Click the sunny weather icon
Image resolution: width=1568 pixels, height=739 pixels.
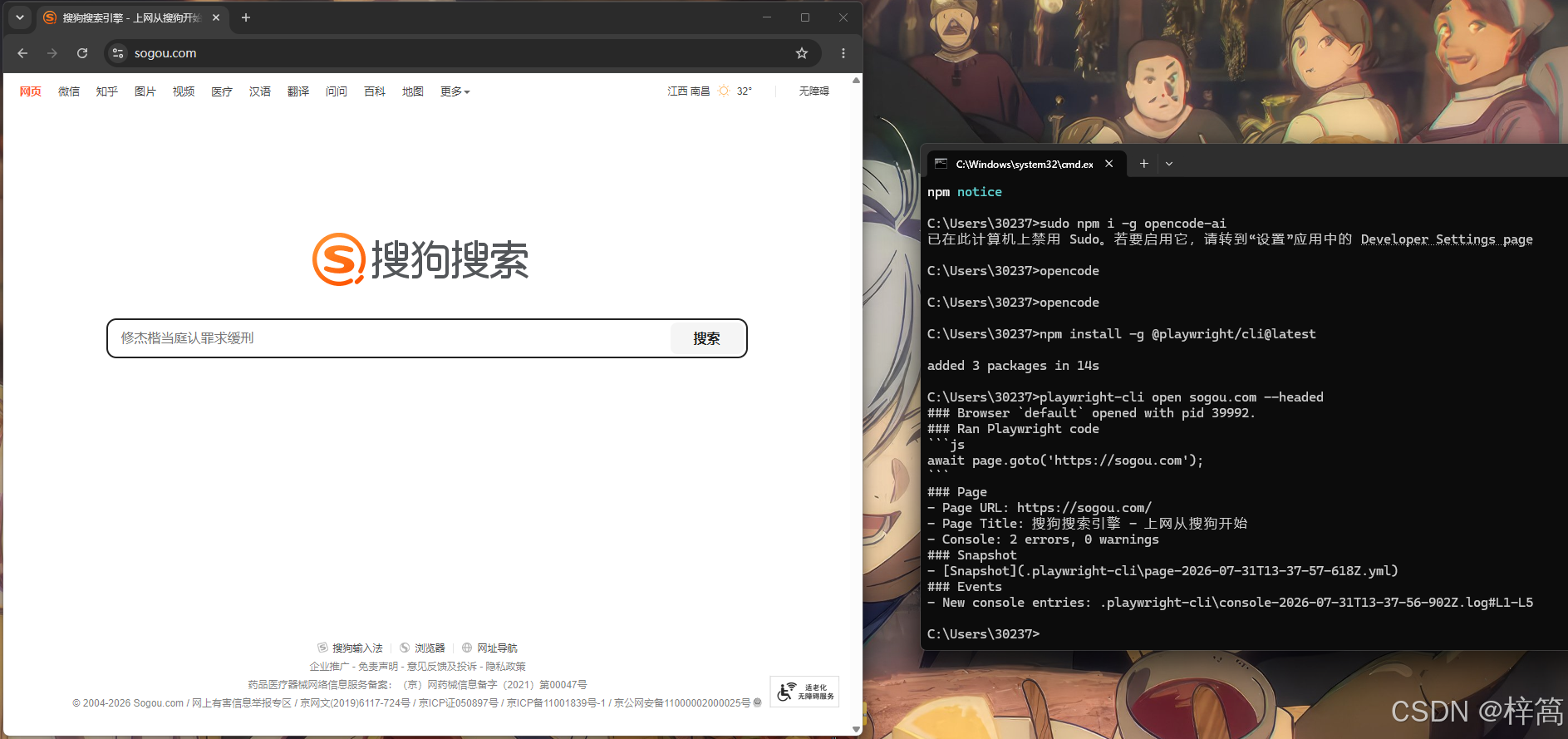click(724, 91)
